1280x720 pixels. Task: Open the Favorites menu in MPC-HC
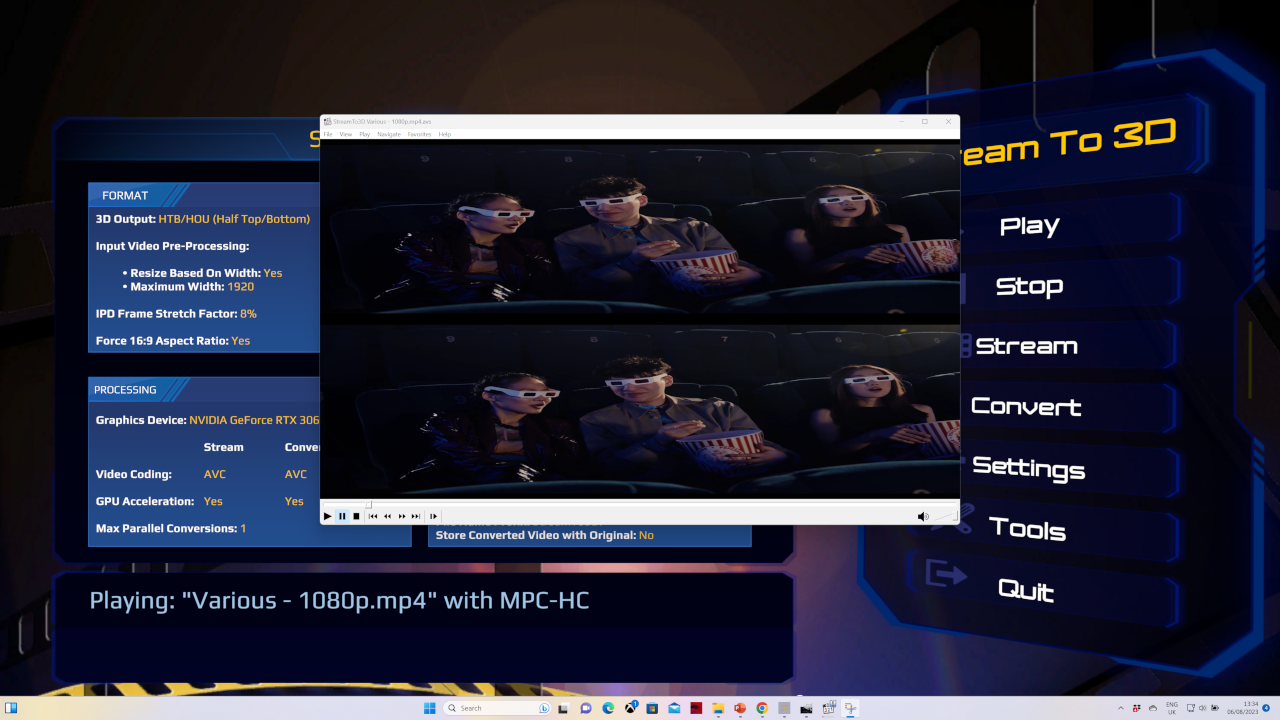click(419, 134)
